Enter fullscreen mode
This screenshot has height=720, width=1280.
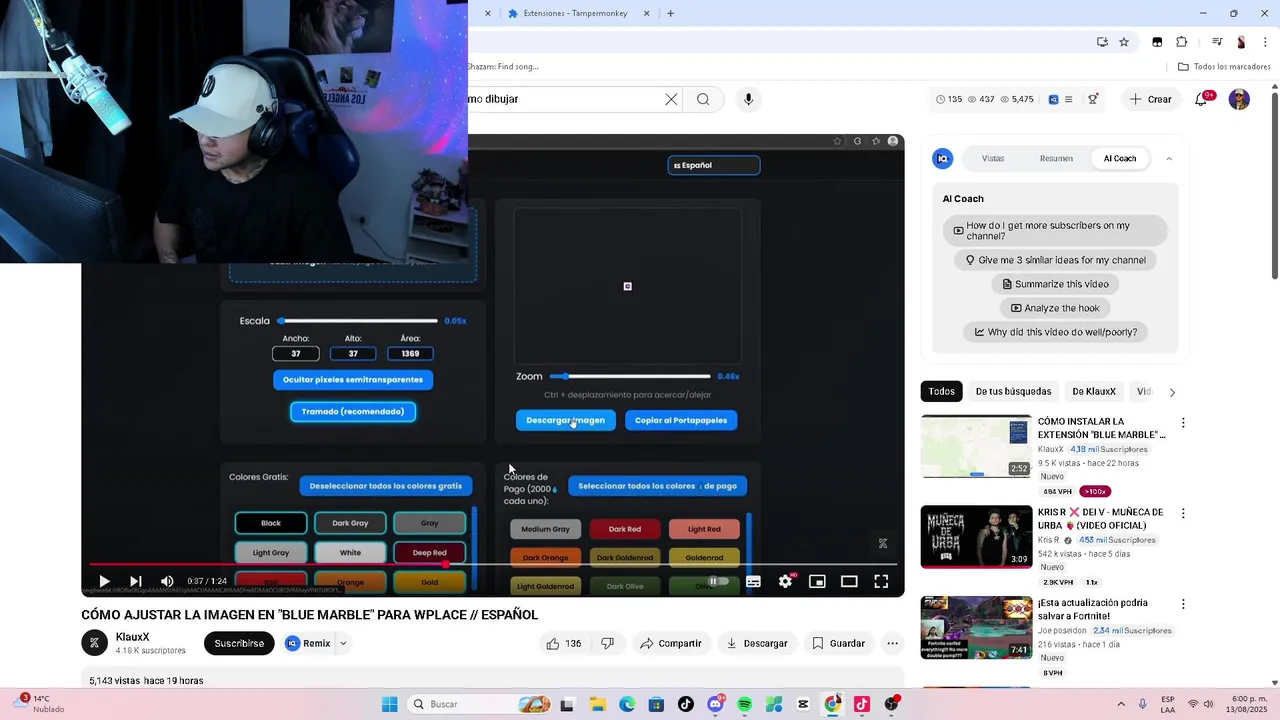click(881, 581)
